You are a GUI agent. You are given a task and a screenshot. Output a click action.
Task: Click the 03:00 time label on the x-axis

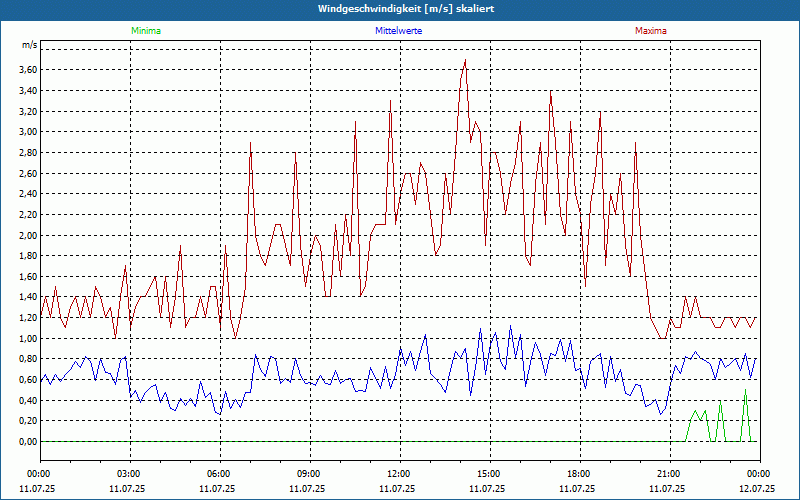(130, 474)
